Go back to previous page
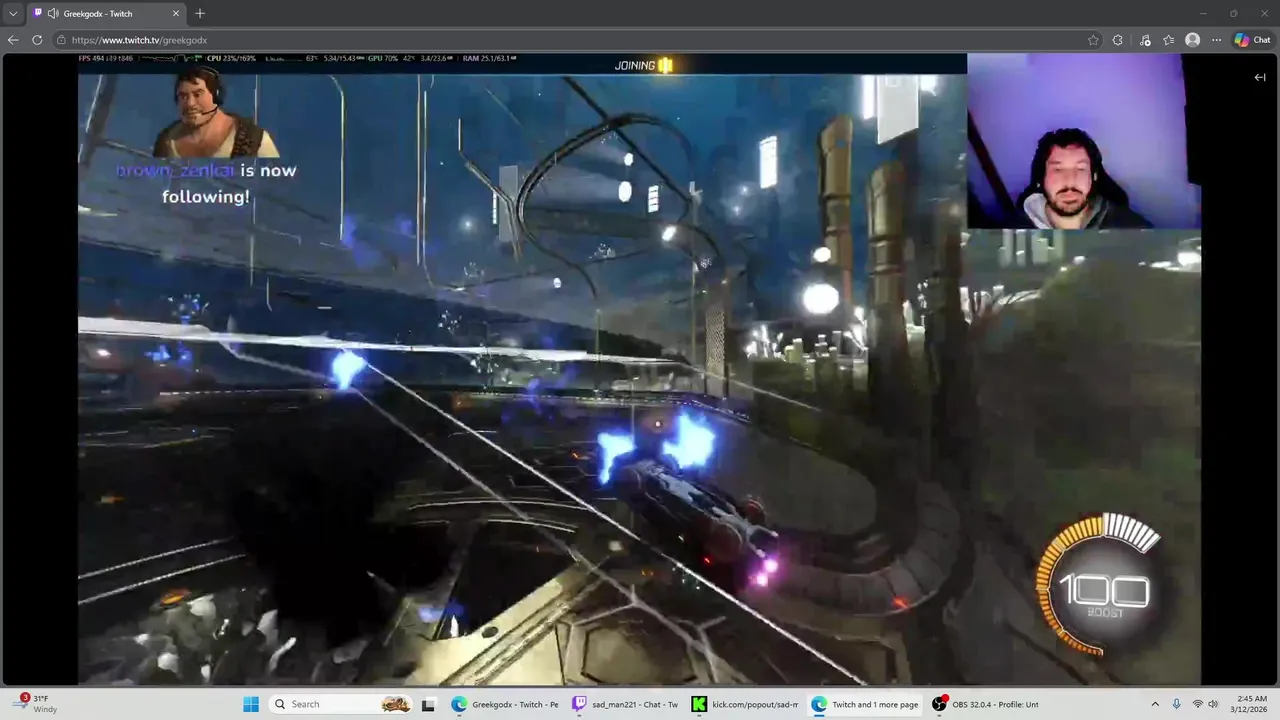Screen dimensions: 1280x720 point(13,40)
